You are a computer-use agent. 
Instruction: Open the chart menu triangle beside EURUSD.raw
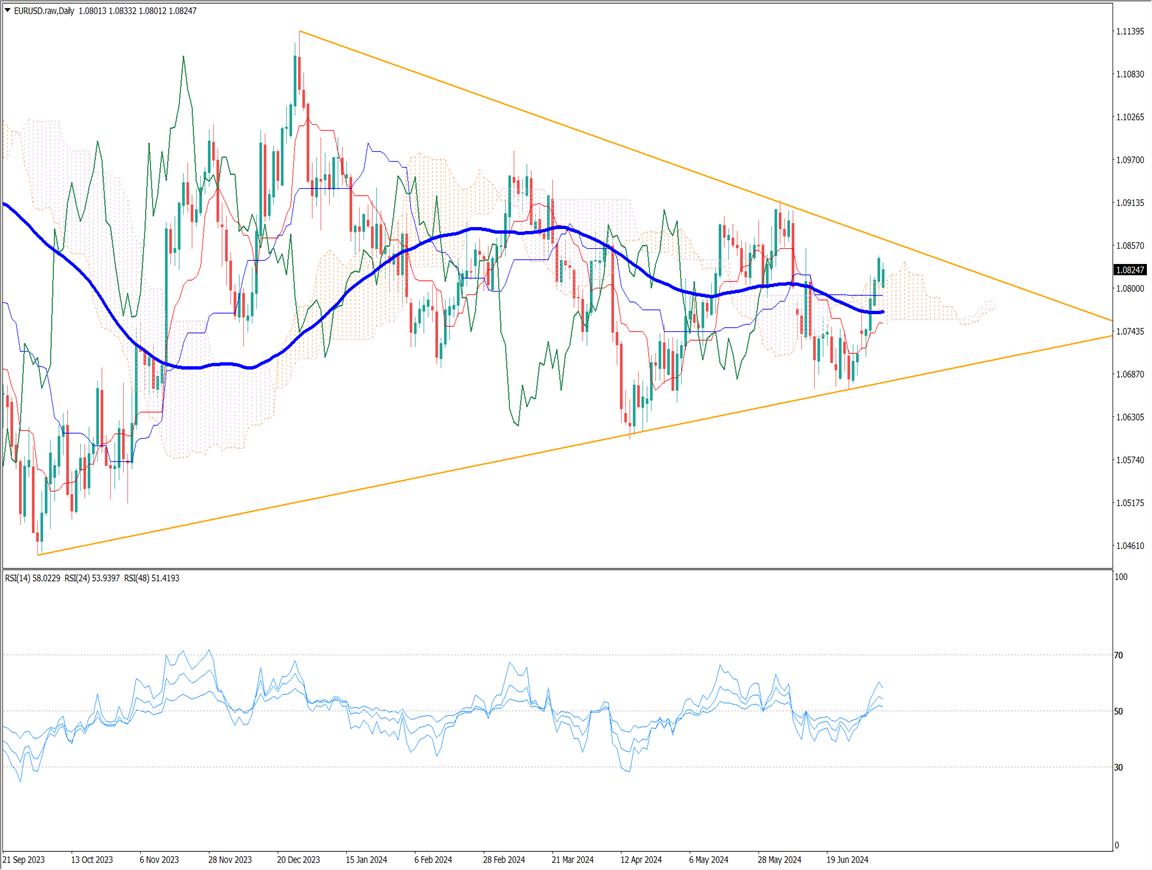[x=8, y=10]
